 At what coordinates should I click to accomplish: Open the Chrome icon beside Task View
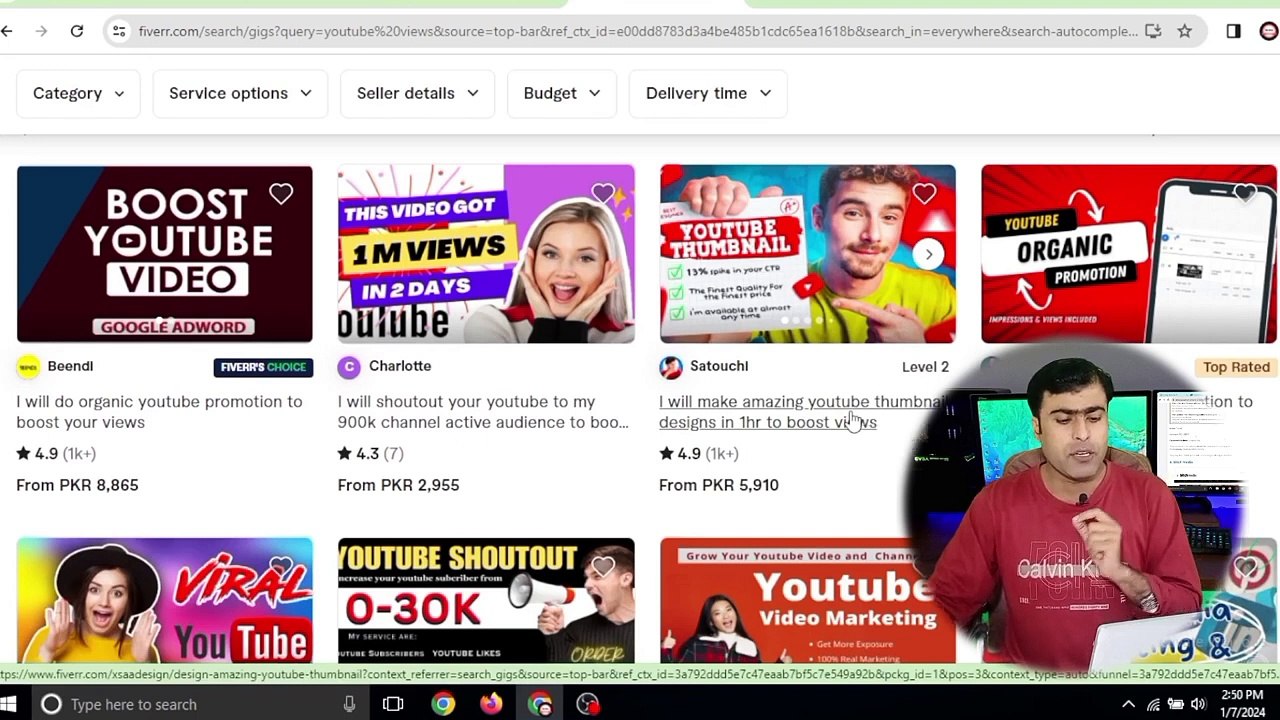tap(443, 704)
